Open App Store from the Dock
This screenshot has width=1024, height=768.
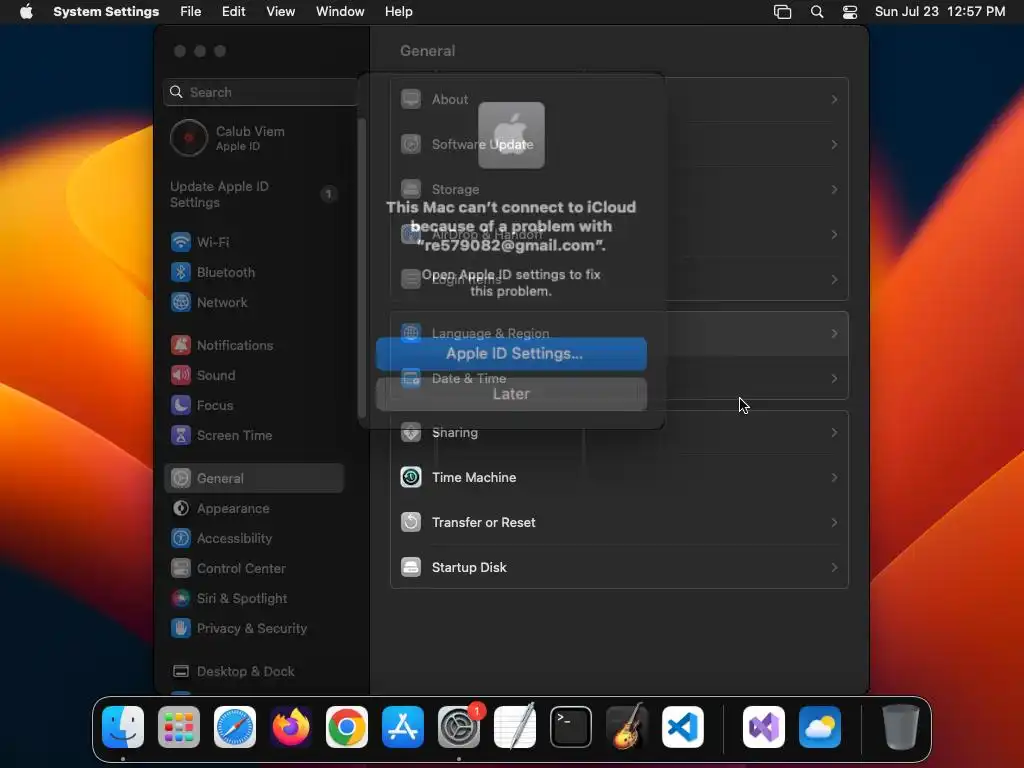coord(403,727)
